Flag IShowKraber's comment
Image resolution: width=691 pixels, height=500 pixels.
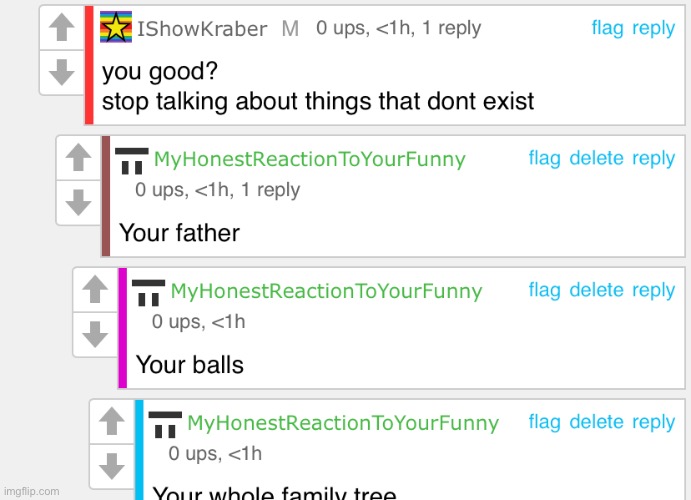point(607,28)
